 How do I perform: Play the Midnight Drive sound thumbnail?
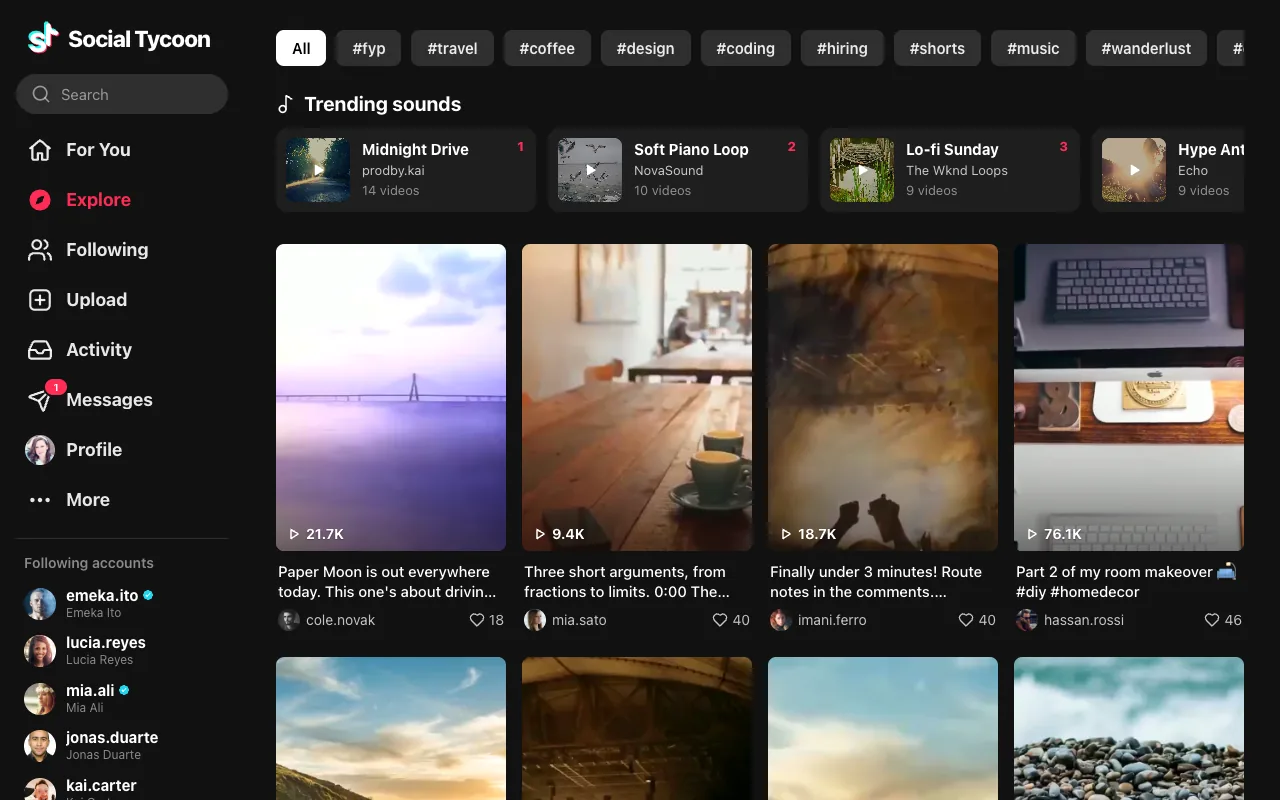[x=318, y=170]
